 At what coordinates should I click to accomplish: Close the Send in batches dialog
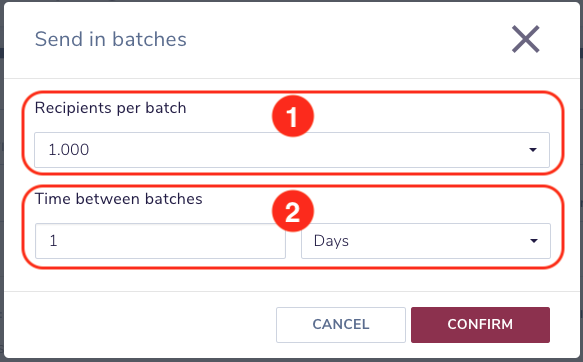click(525, 39)
